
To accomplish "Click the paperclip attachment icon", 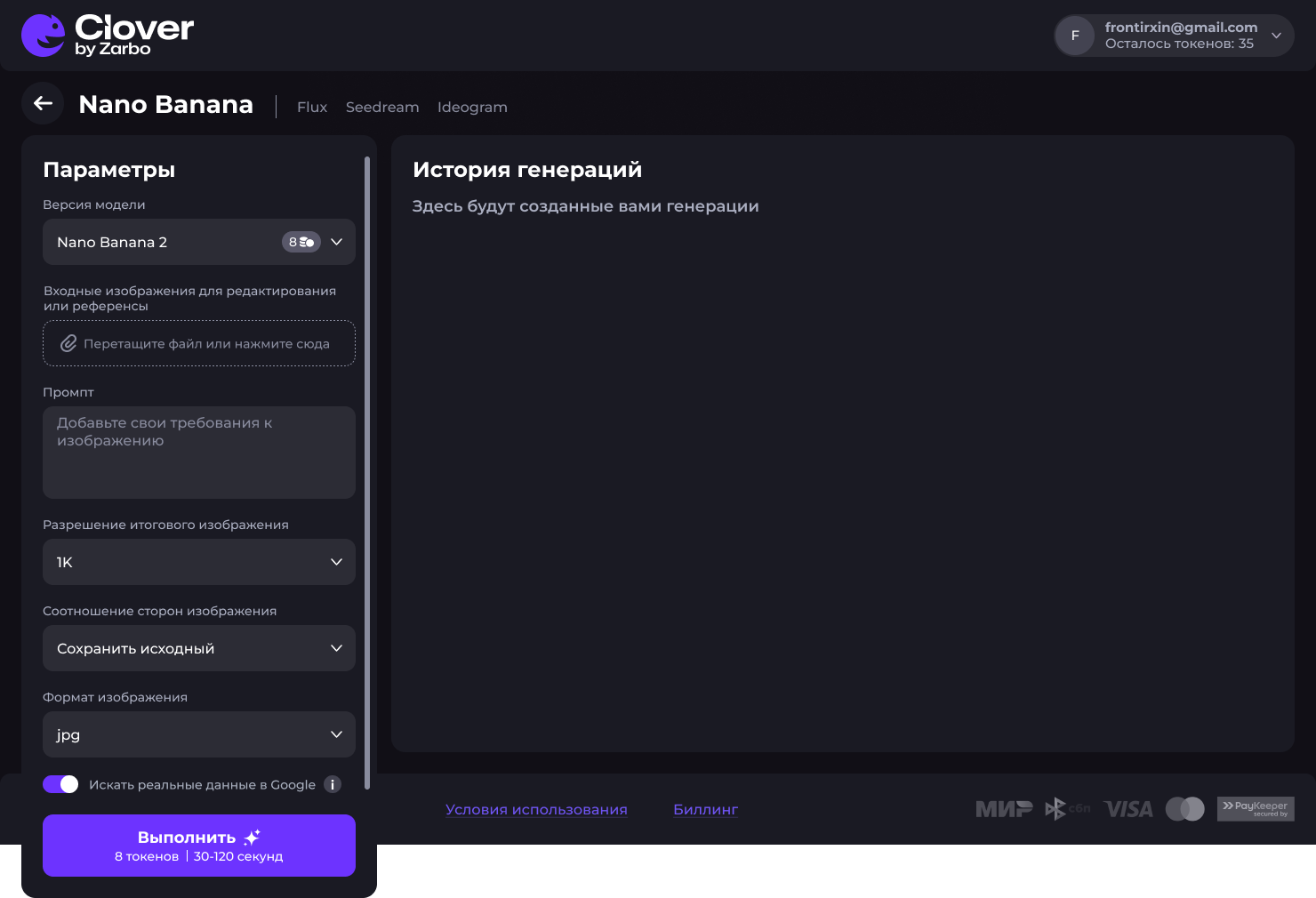I will (x=68, y=343).
